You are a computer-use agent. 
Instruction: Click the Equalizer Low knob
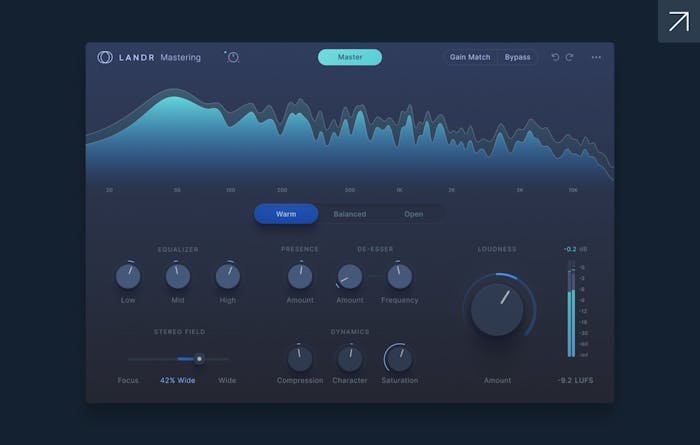(128, 276)
